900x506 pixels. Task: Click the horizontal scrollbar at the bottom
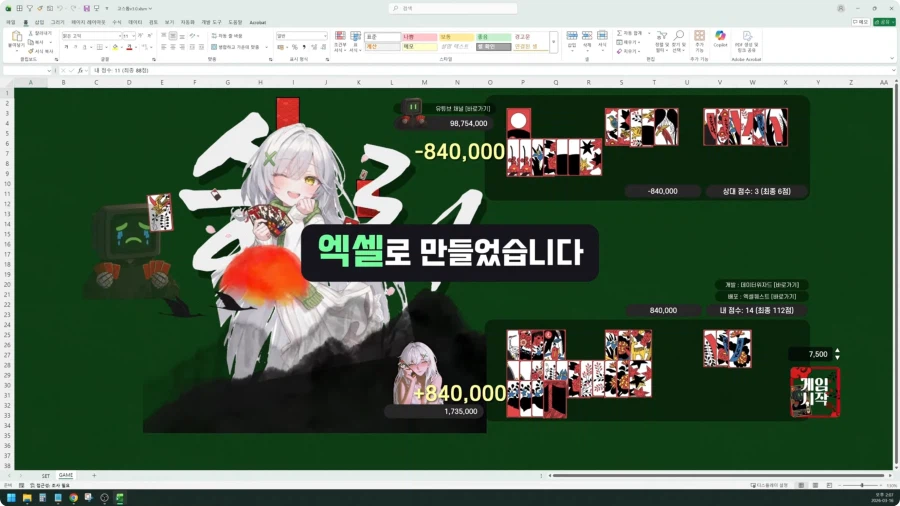tap(718, 476)
